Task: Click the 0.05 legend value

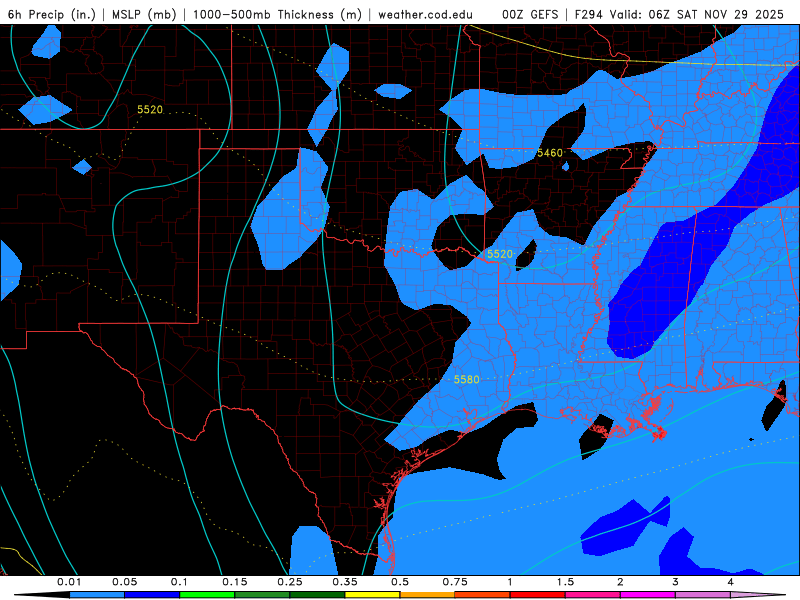Action: pos(124,582)
